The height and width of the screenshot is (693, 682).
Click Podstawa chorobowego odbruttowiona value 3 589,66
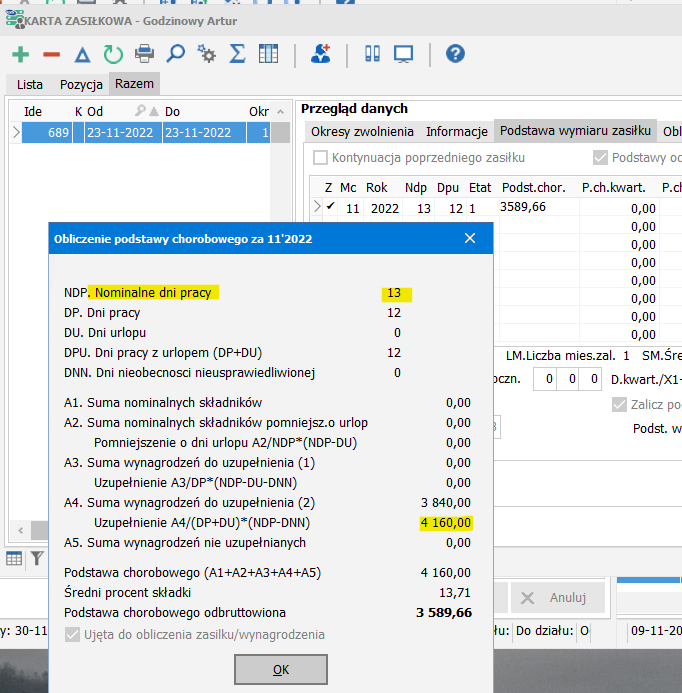pyautogui.click(x=444, y=613)
